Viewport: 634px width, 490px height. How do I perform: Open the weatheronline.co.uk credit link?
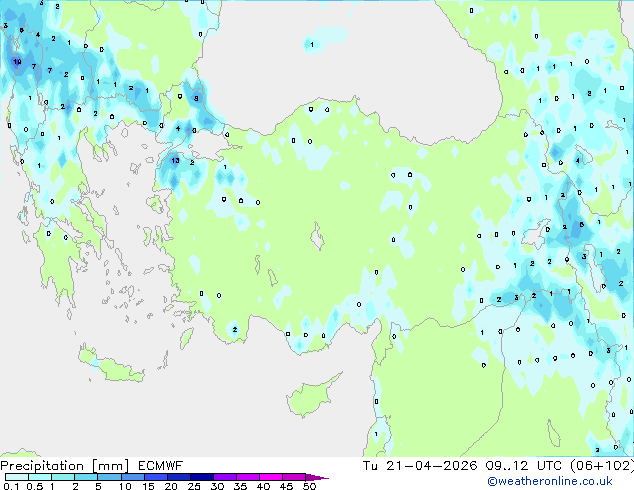550,481
